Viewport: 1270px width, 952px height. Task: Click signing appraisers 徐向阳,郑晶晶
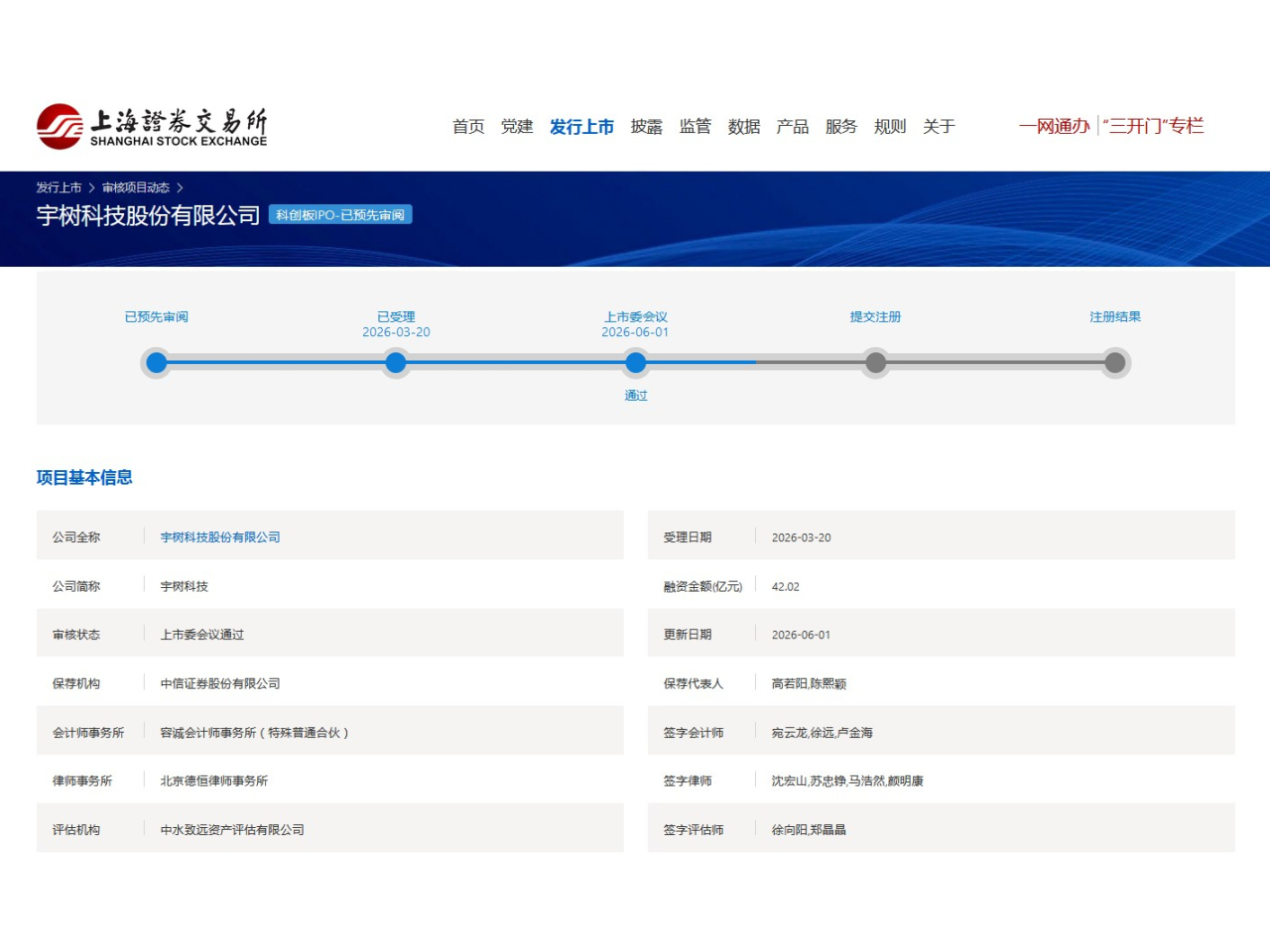(810, 830)
